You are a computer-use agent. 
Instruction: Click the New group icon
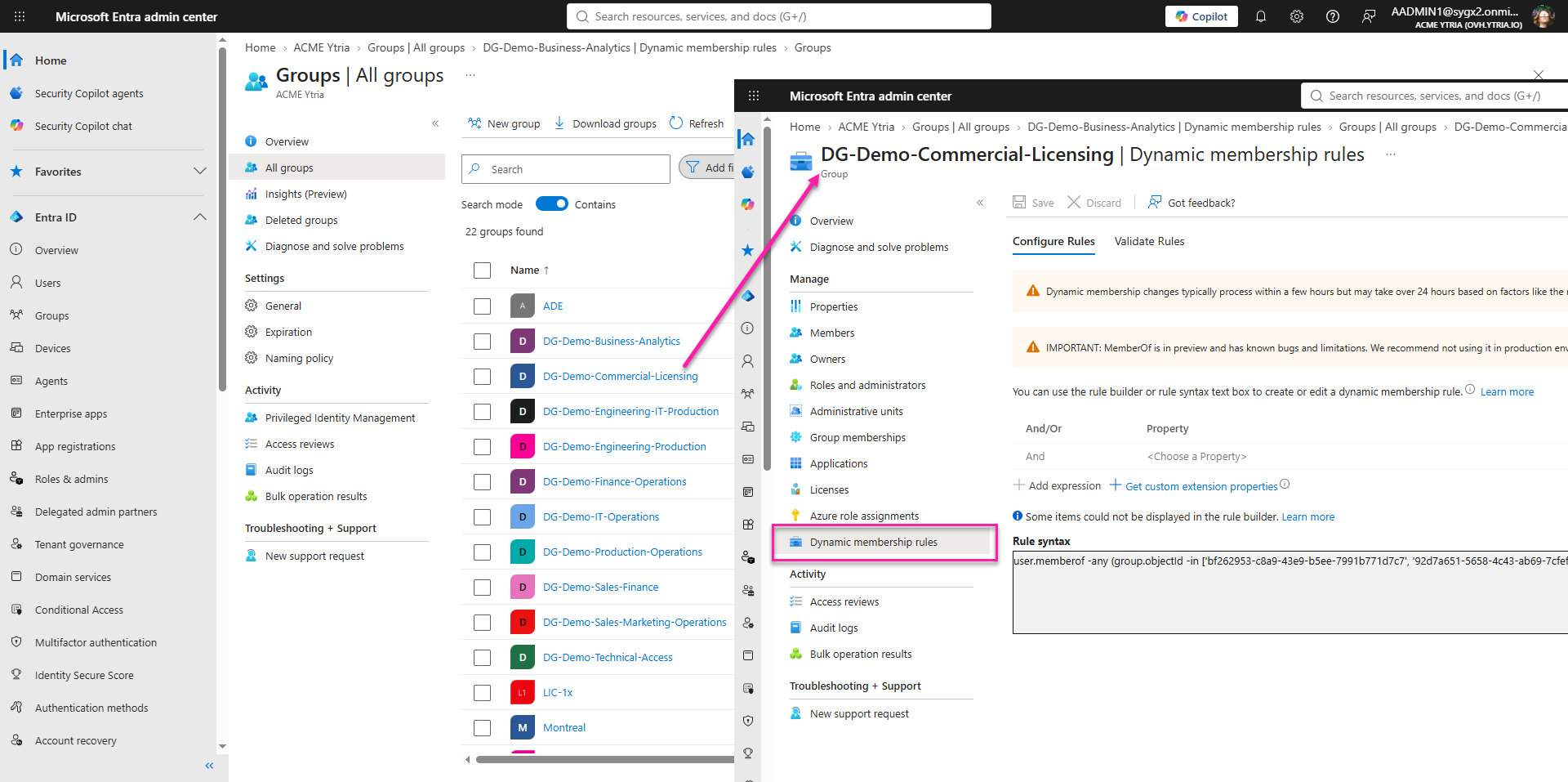474,123
